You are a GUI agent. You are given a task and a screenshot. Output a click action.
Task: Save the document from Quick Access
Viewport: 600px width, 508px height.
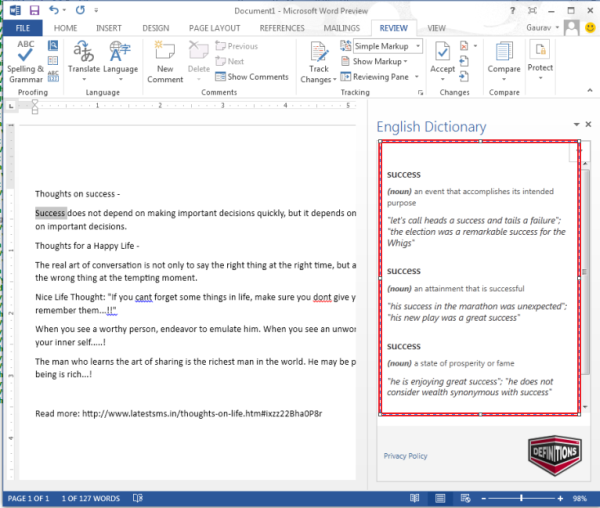(34, 10)
